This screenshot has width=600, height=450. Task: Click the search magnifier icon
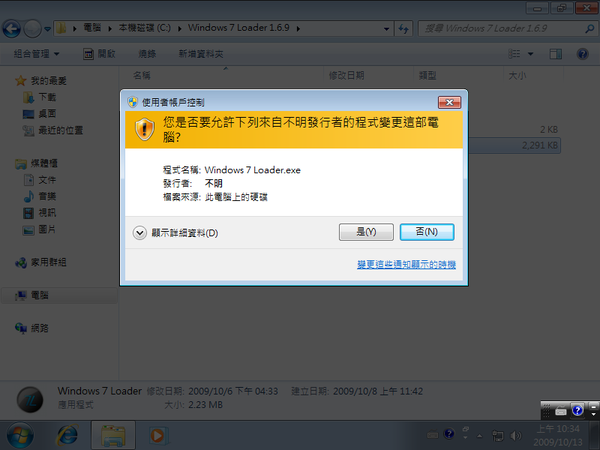pos(590,29)
